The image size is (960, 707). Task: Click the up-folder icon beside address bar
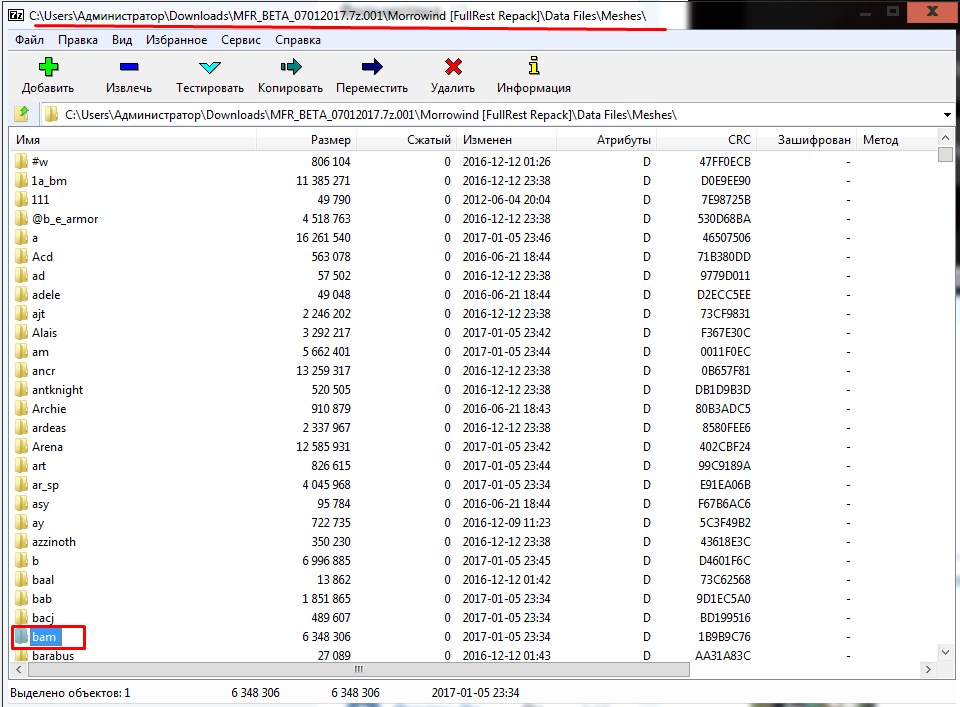click(21, 115)
